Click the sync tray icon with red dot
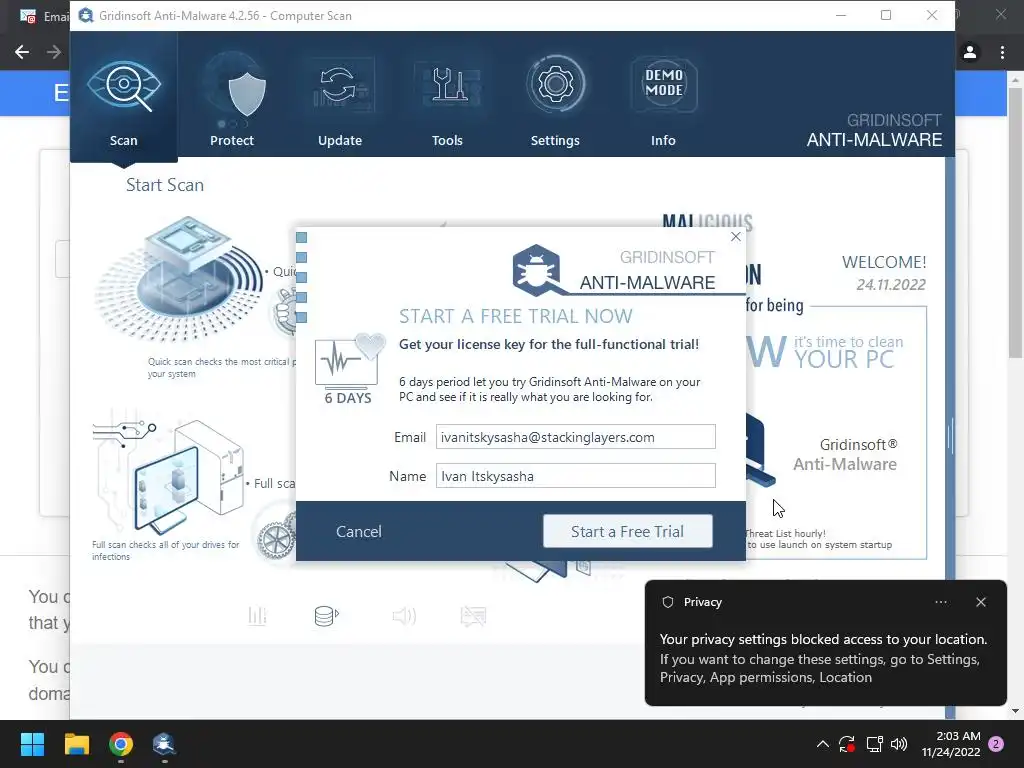 click(x=847, y=744)
